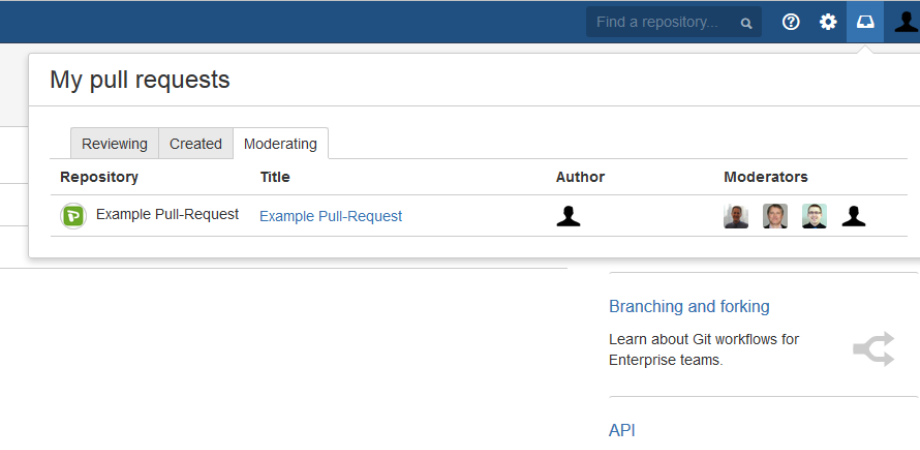The height and width of the screenshot is (450, 920).
Task: Select the third moderator avatar with glasses
Action: click(814, 216)
